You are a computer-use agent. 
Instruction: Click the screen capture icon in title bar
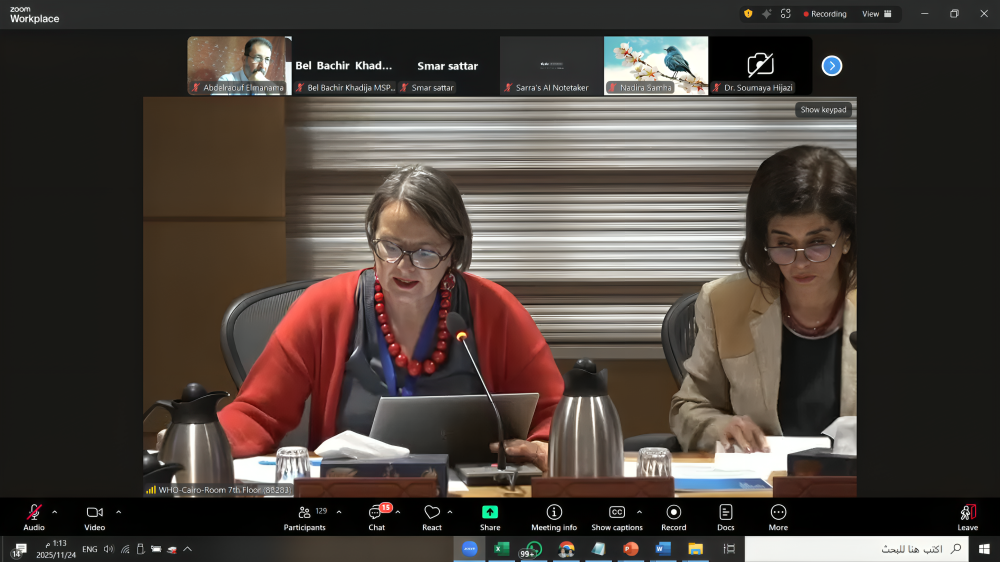pos(786,13)
